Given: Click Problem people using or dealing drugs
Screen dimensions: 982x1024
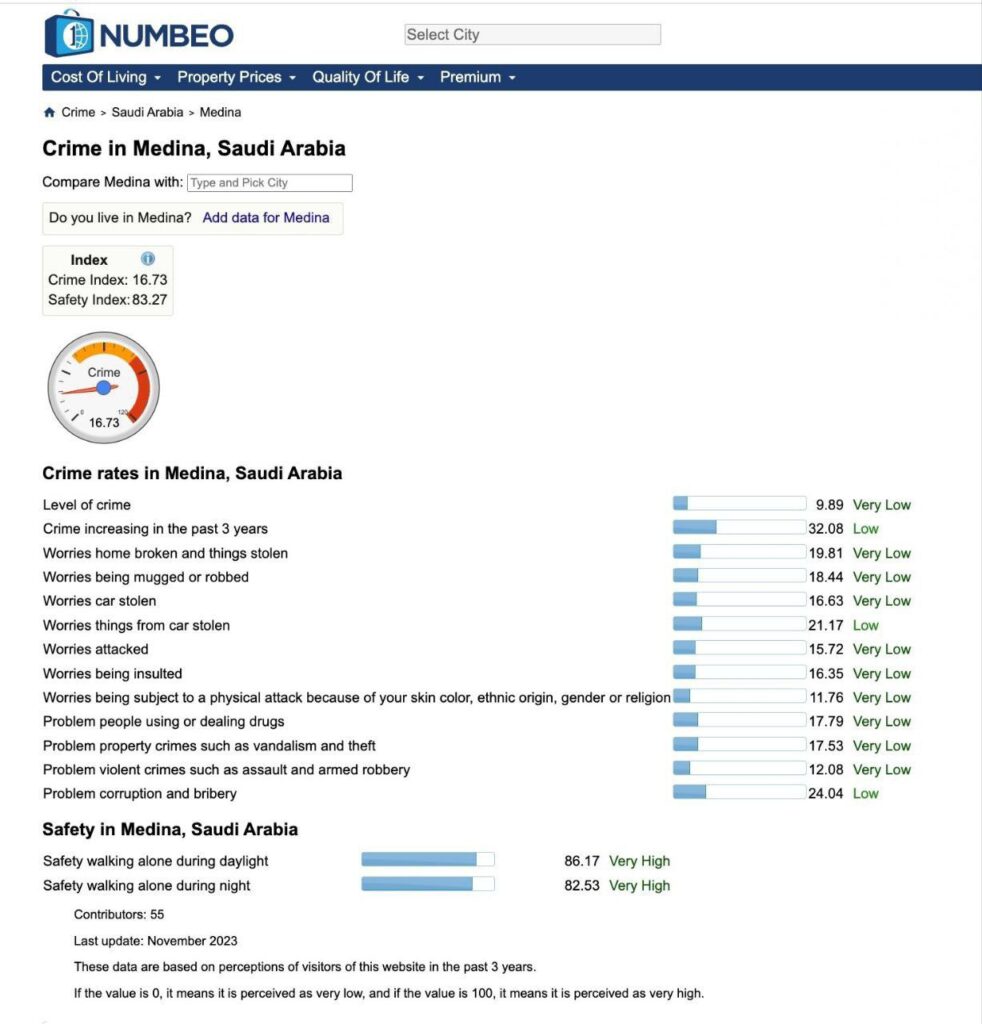Looking at the screenshot, I should point(164,722).
